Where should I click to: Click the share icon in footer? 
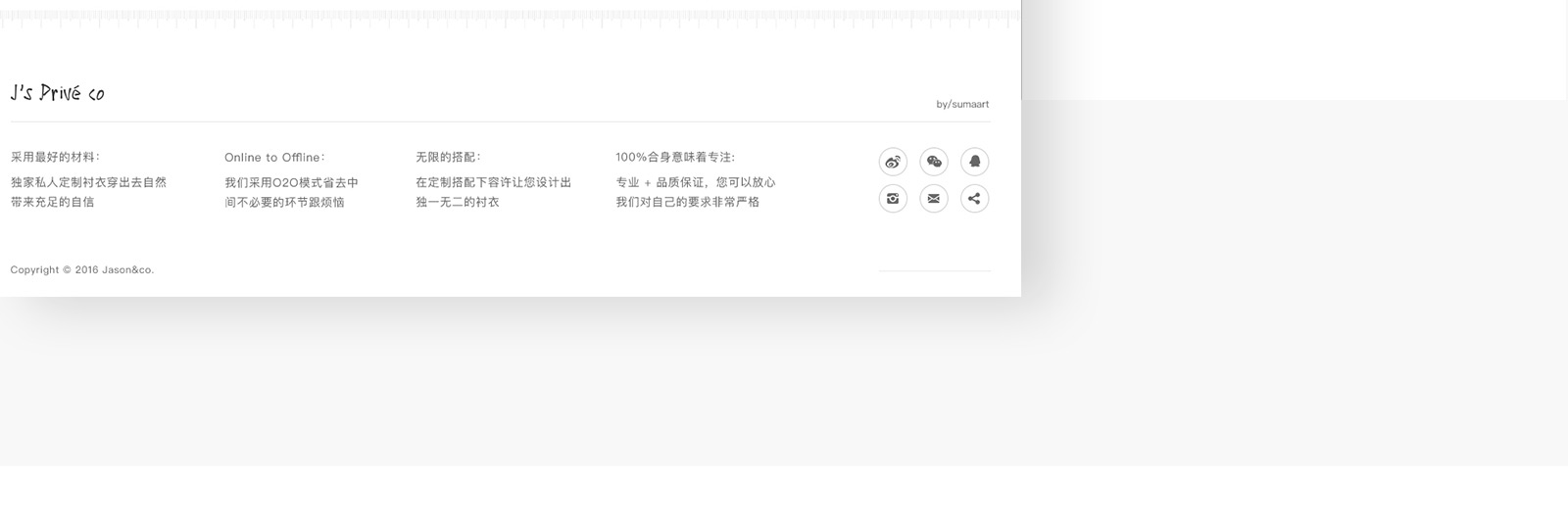[974, 199]
